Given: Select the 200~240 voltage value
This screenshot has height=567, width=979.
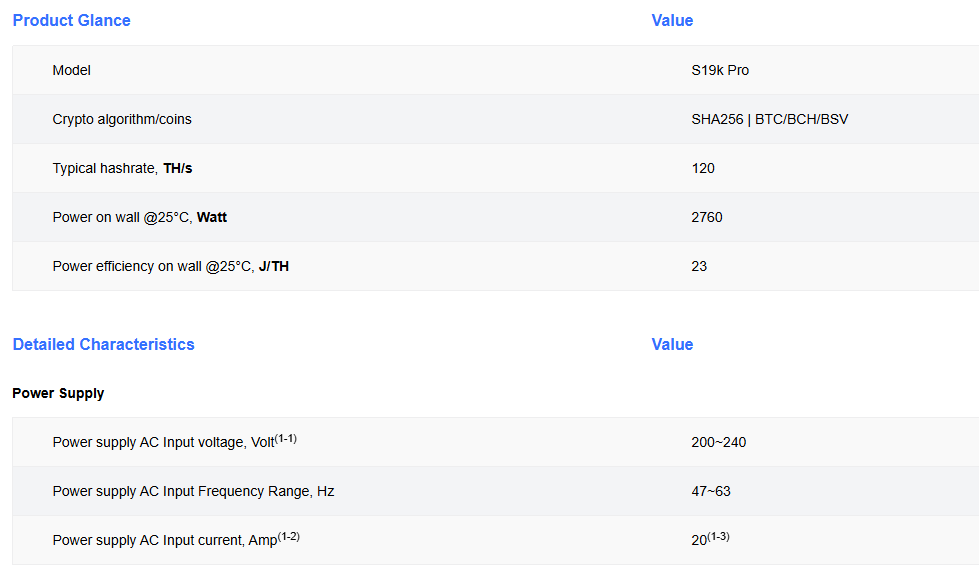Looking at the screenshot, I should point(718,442).
